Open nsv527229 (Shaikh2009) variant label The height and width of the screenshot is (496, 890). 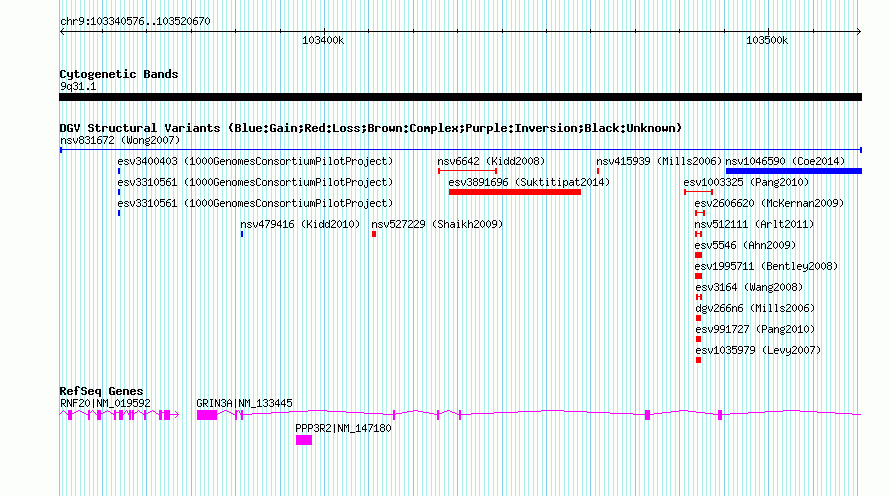[437, 224]
